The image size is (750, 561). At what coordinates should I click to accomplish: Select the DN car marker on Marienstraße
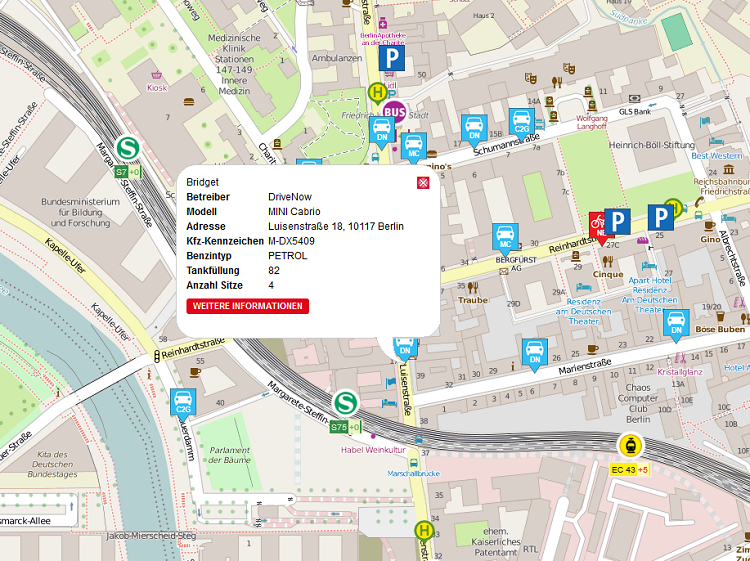tap(535, 352)
